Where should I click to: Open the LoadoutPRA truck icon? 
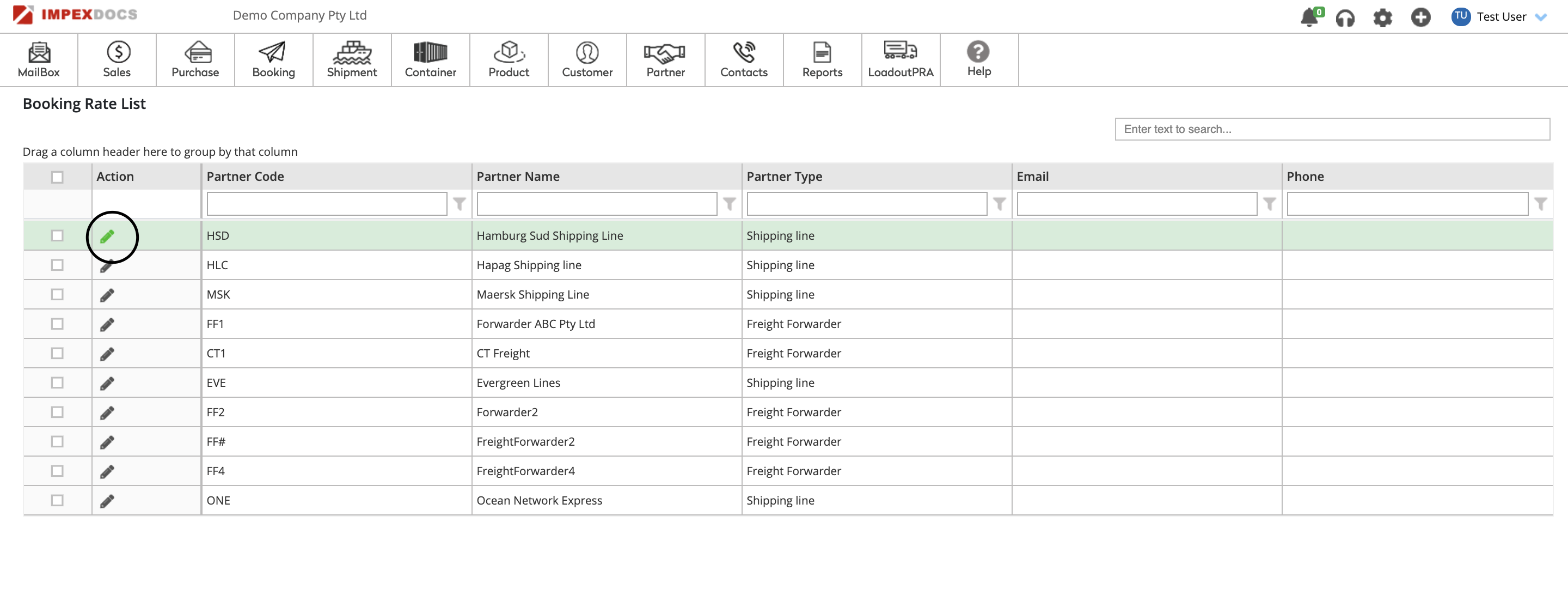tap(901, 60)
